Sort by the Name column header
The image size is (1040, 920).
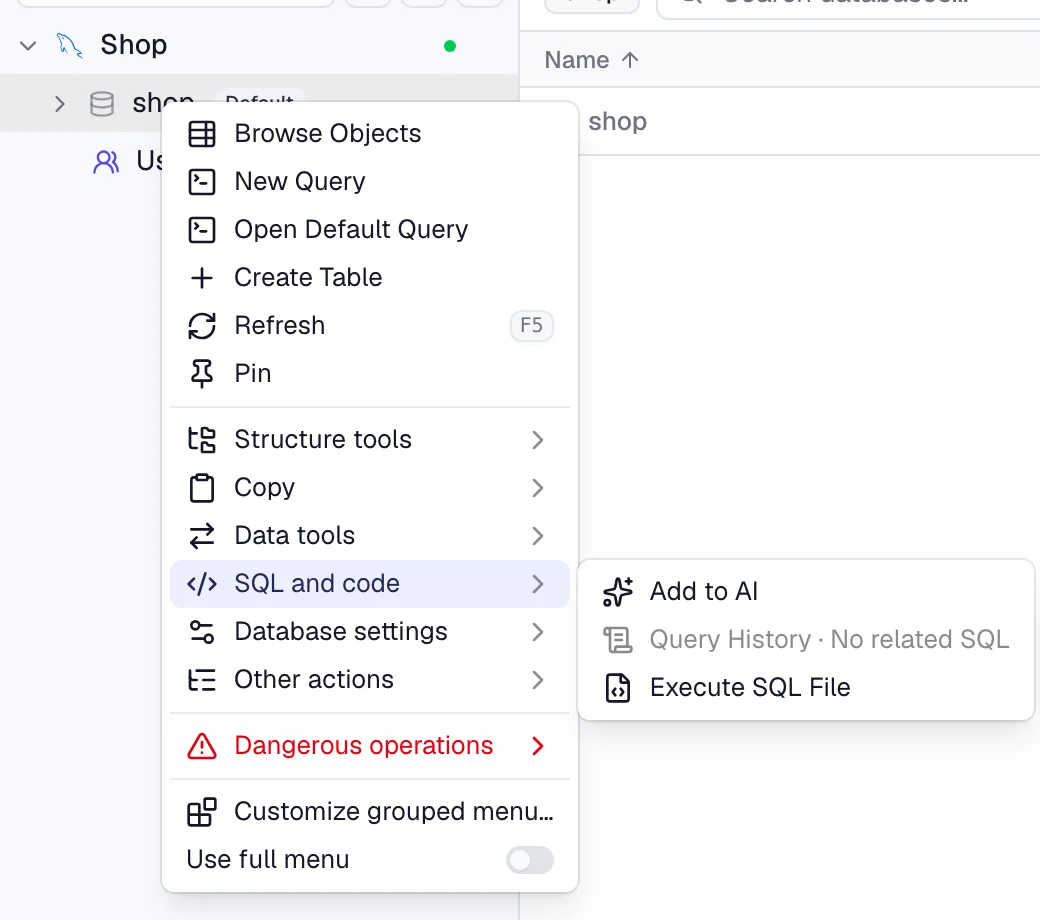[576, 60]
